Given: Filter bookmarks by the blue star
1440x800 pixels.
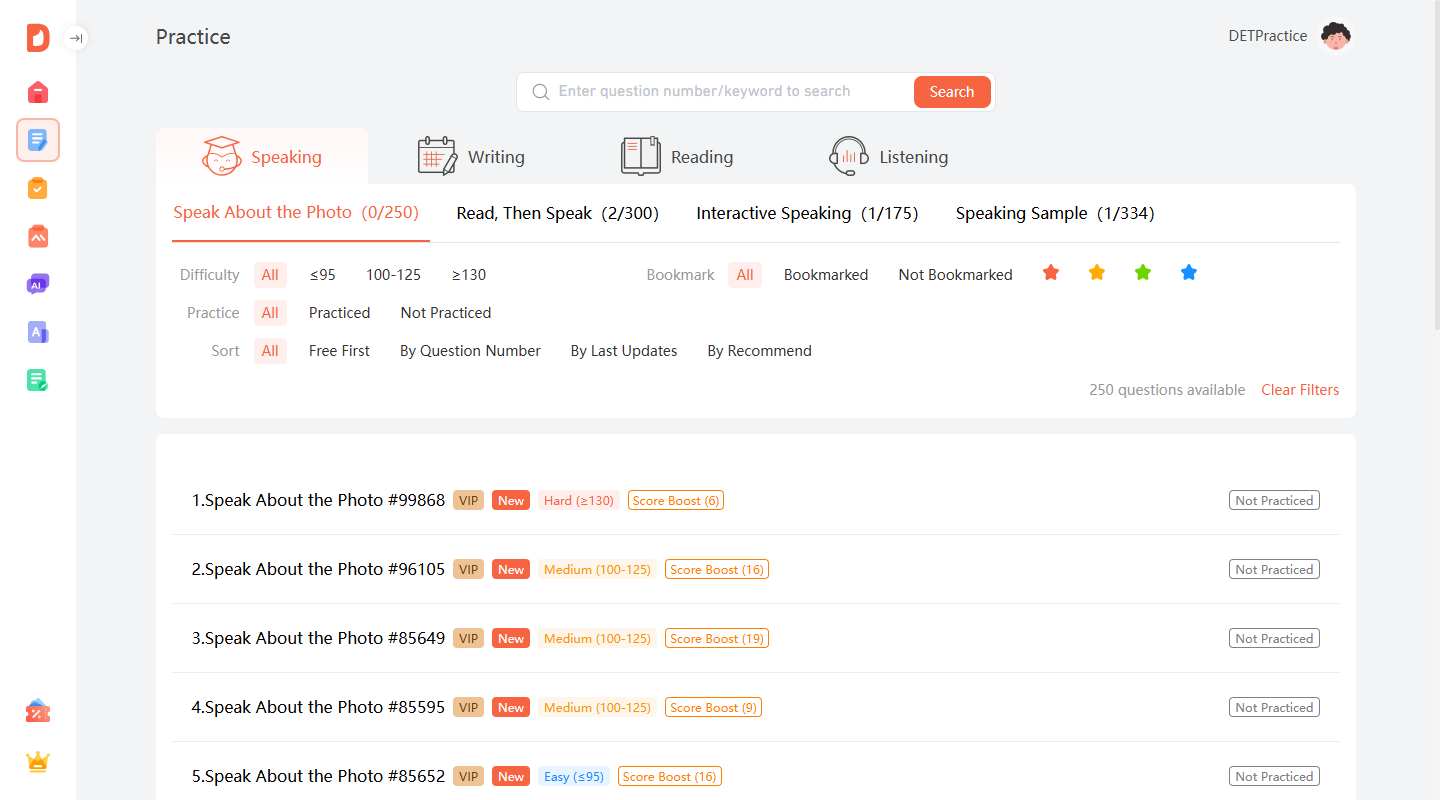Looking at the screenshot, I should tap(1188, 273).
